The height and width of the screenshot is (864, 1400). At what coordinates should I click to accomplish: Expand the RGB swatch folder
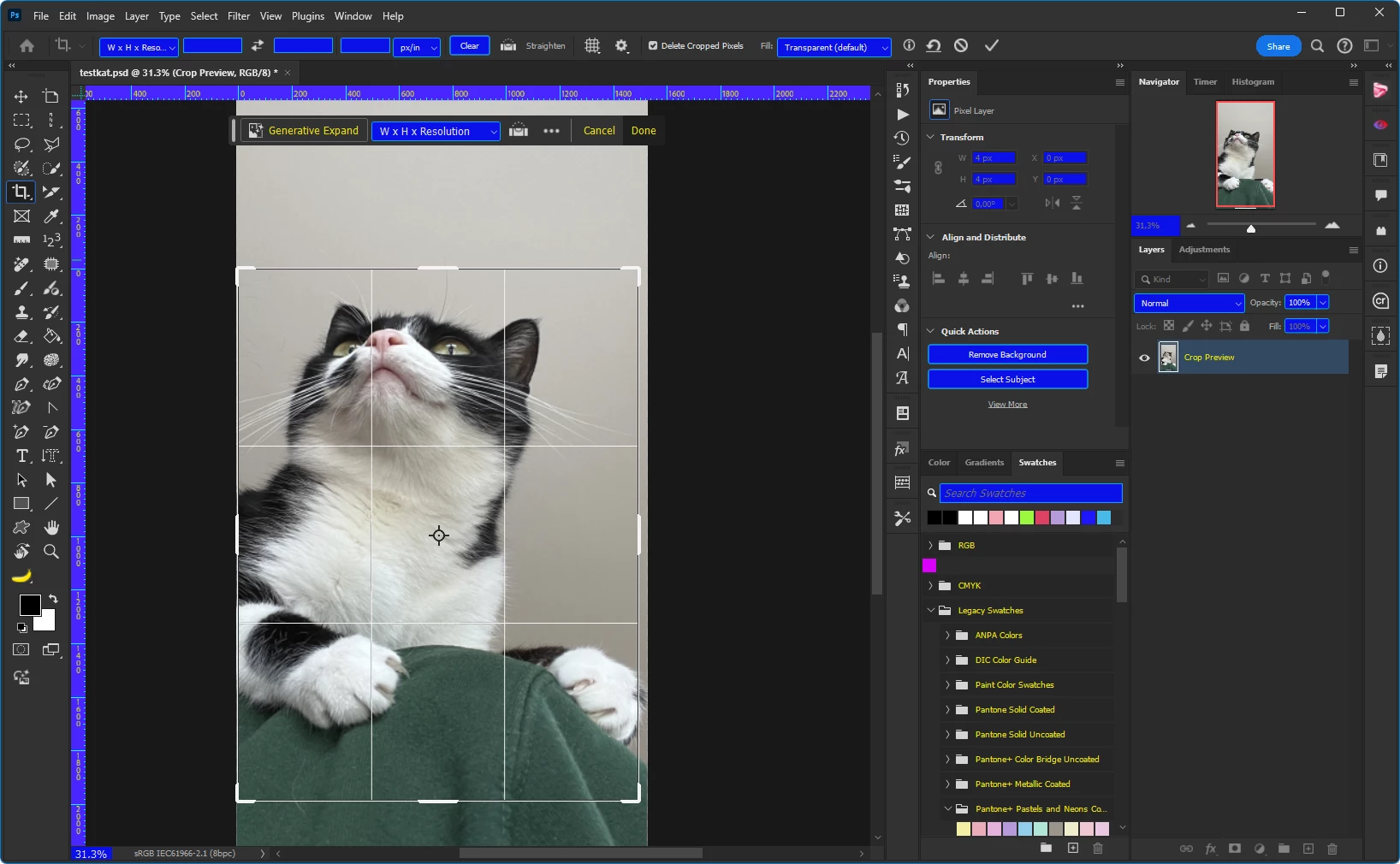931,545
